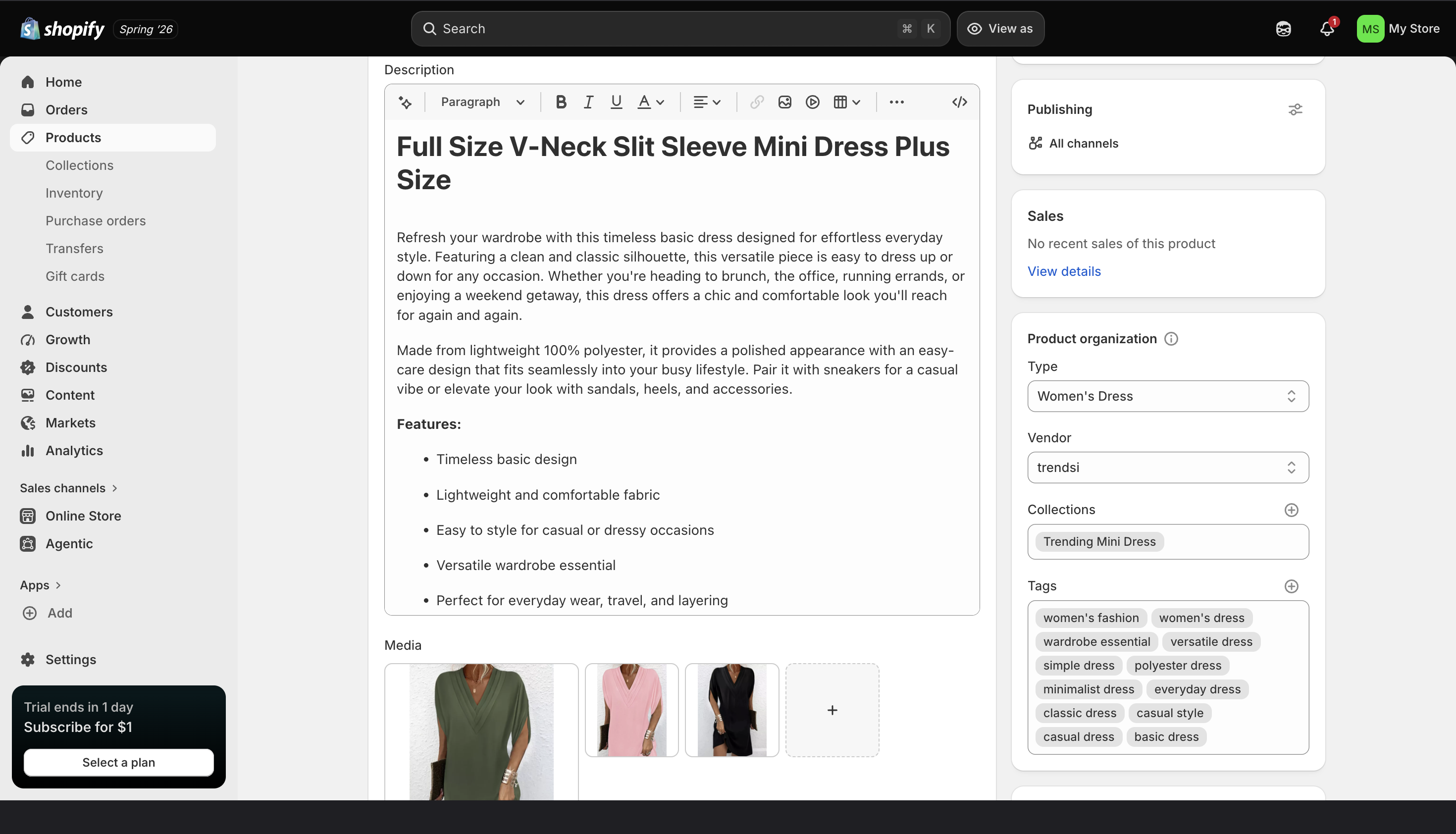This screenshot has width=1456, height=834.
Task: Switch to HTML code view
Action: tap(959, 102)
